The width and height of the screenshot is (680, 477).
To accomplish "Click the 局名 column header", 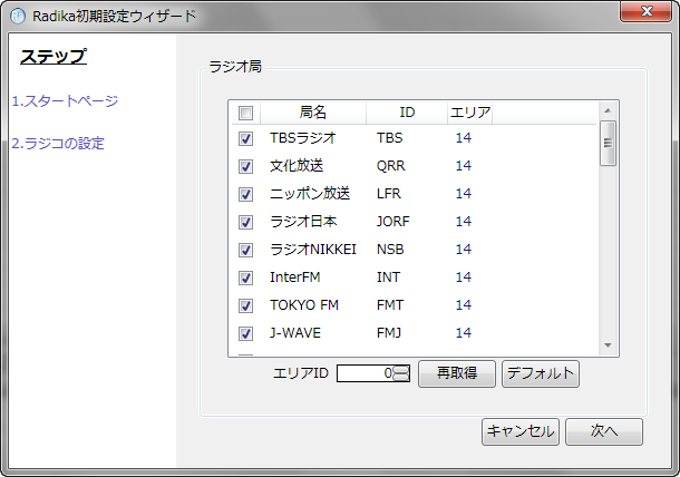I will click(x=313, y=113).
